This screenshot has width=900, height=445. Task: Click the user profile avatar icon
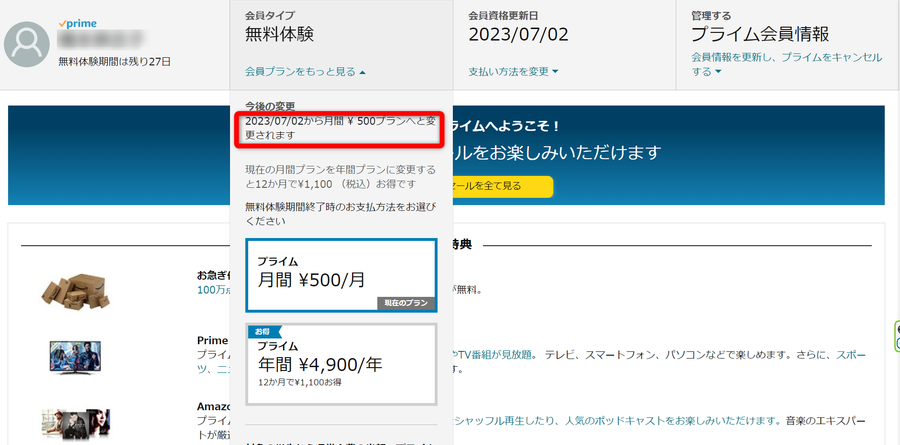pyautogui.click(x=26, y=44)
